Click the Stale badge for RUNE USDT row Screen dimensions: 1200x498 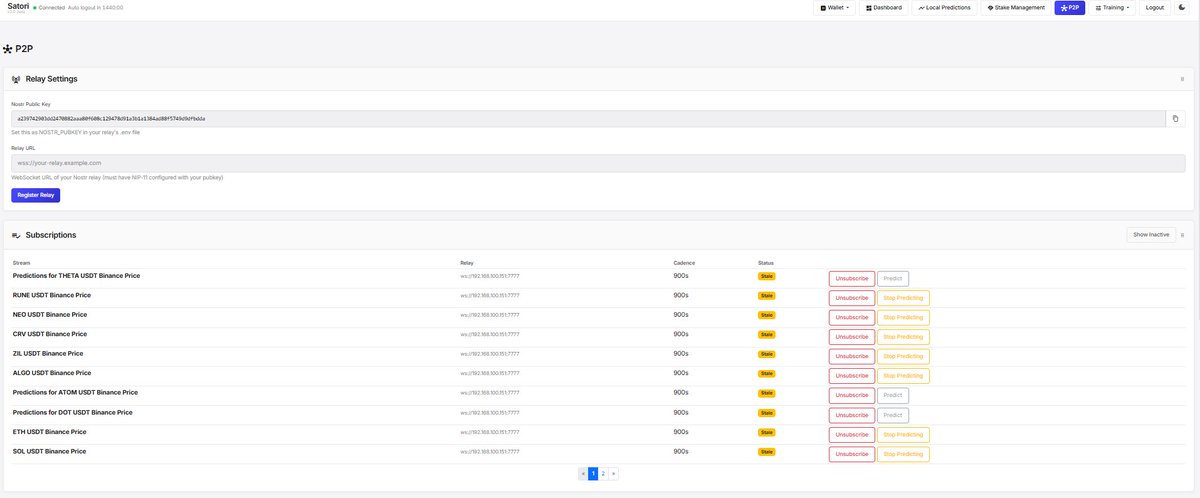click(767, 295)
